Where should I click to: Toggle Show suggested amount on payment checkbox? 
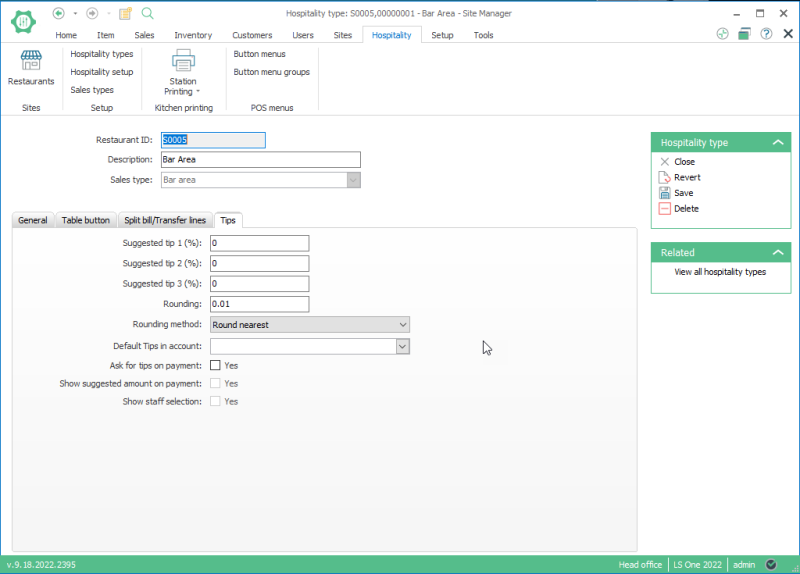(x=215, y=383)
